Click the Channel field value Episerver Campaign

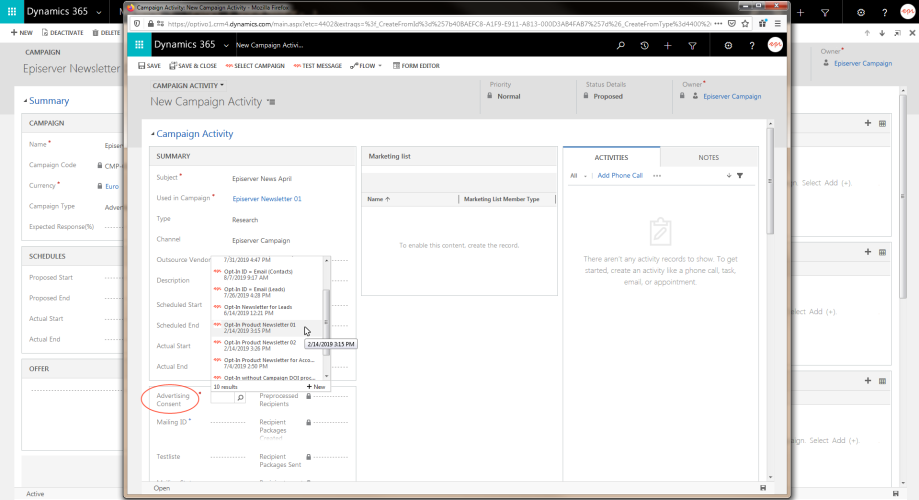coord(261,240)
